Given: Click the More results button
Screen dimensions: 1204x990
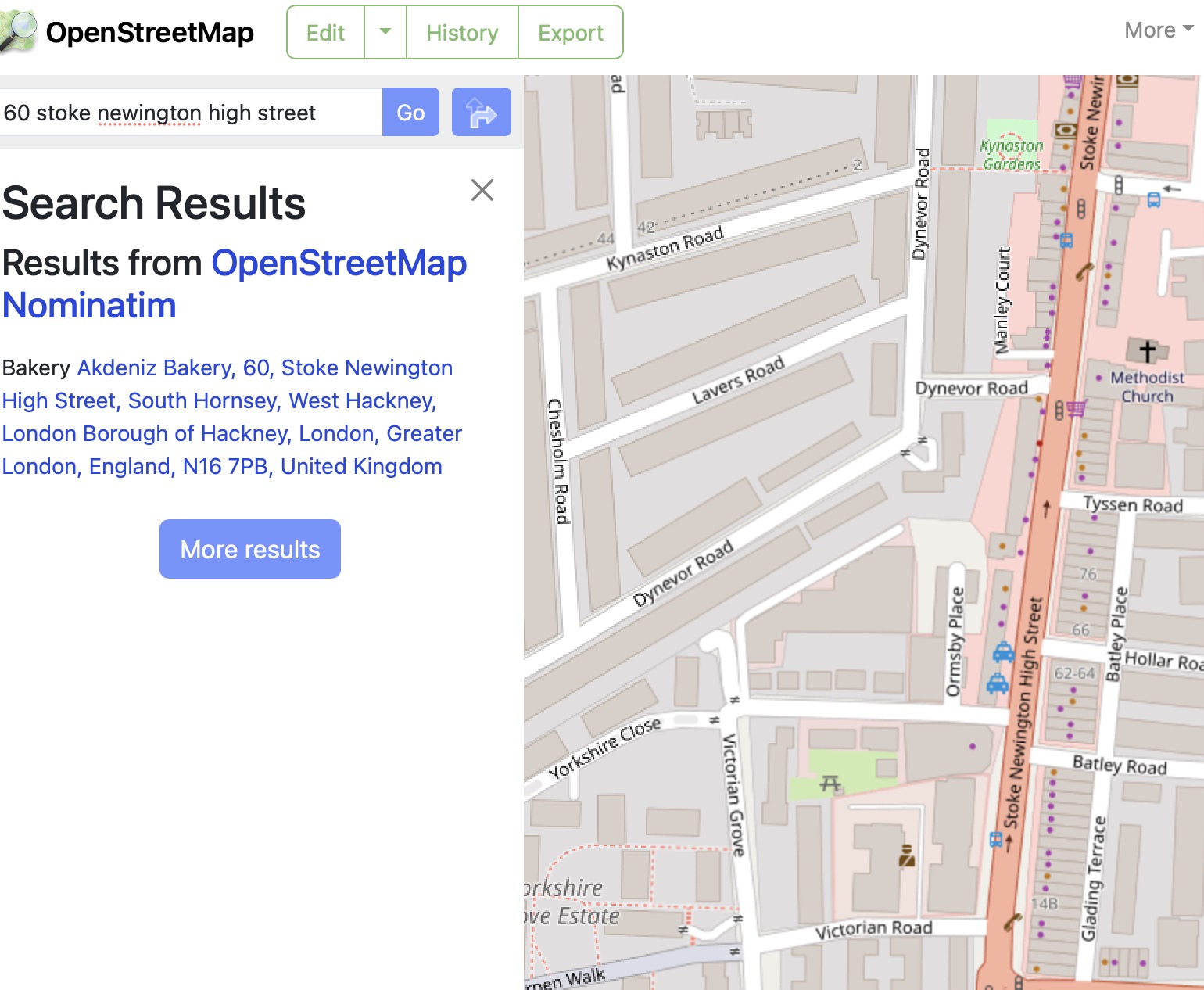Looking at the screenshot, I should click(x=250, y=549).
